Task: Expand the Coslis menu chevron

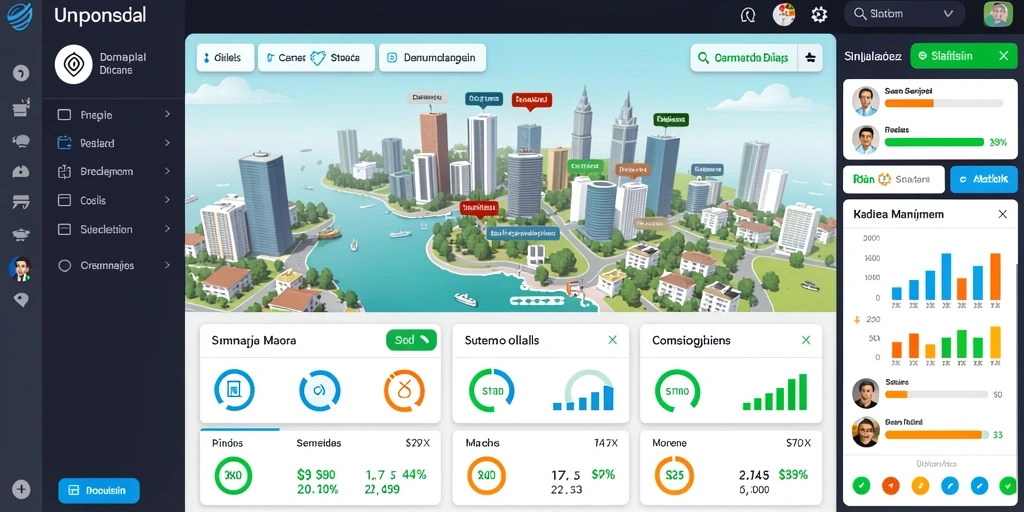Action: point(167,200)
